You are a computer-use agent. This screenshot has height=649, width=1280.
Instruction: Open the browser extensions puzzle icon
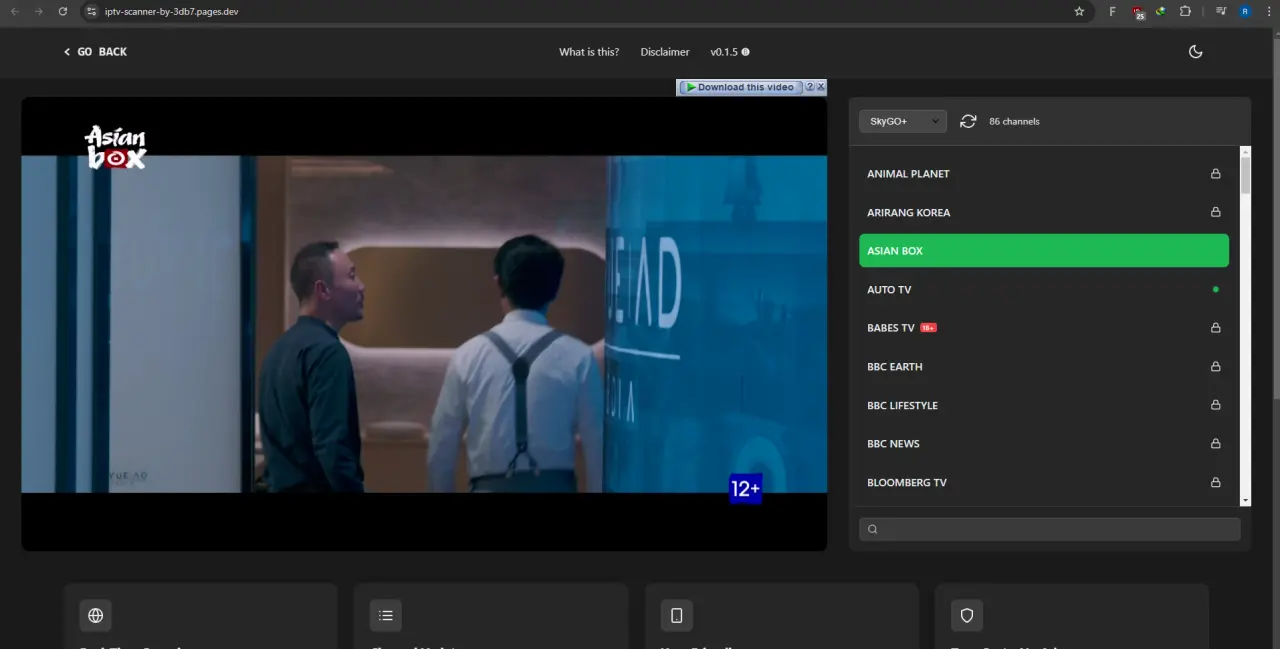click(x=1185, y=12)
